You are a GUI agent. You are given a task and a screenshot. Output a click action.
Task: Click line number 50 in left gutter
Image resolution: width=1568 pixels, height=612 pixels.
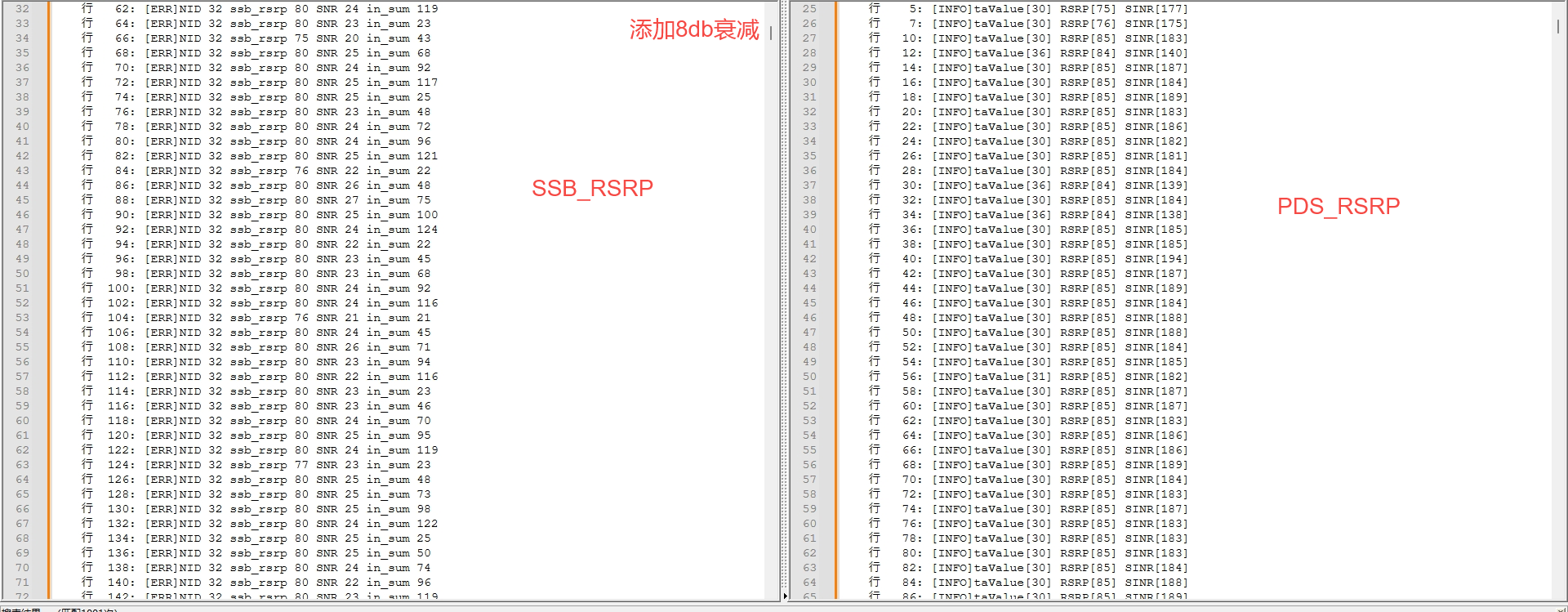point(22,274)
